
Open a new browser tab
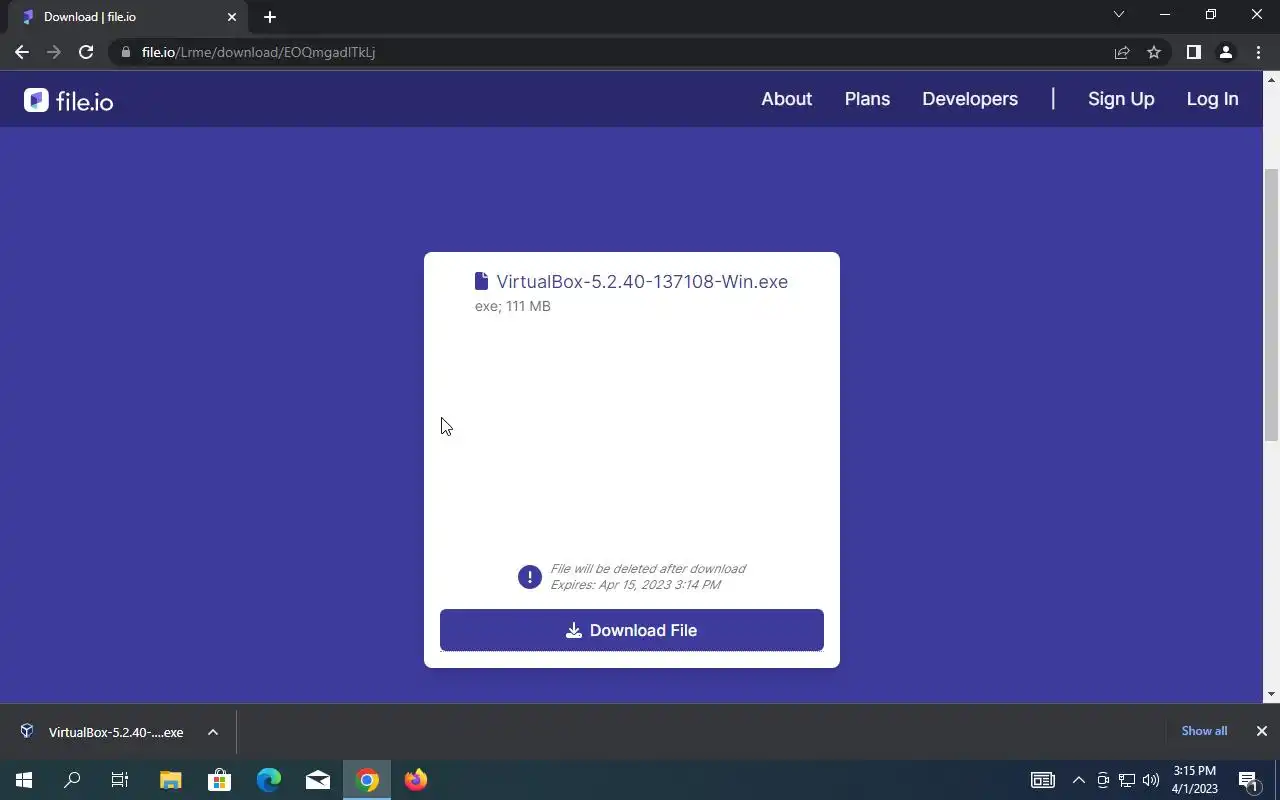(270, 17)
